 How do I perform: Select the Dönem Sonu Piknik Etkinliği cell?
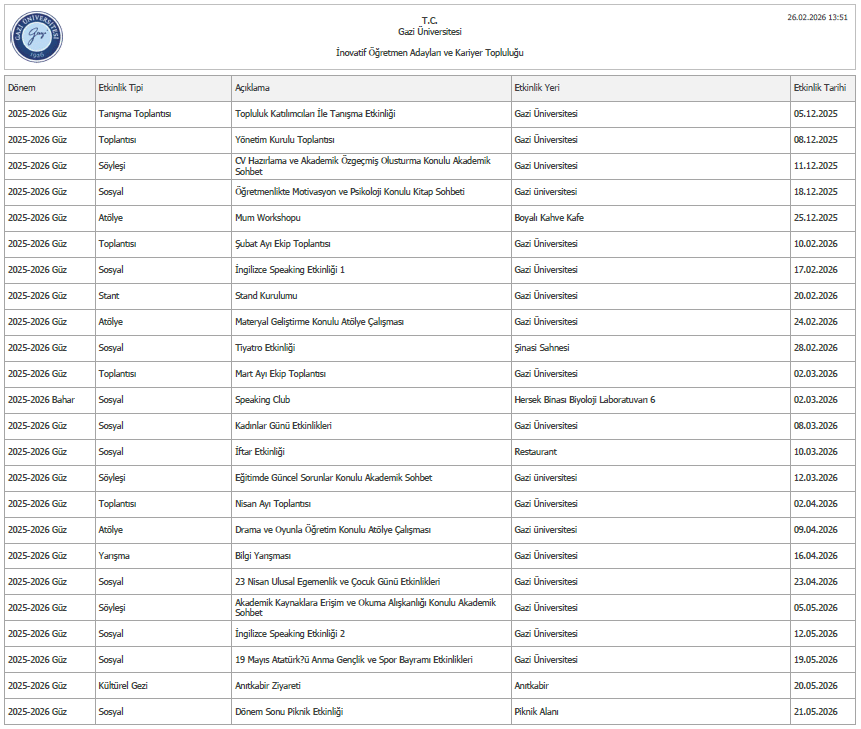pyautogui.click(x=289, y=712)
